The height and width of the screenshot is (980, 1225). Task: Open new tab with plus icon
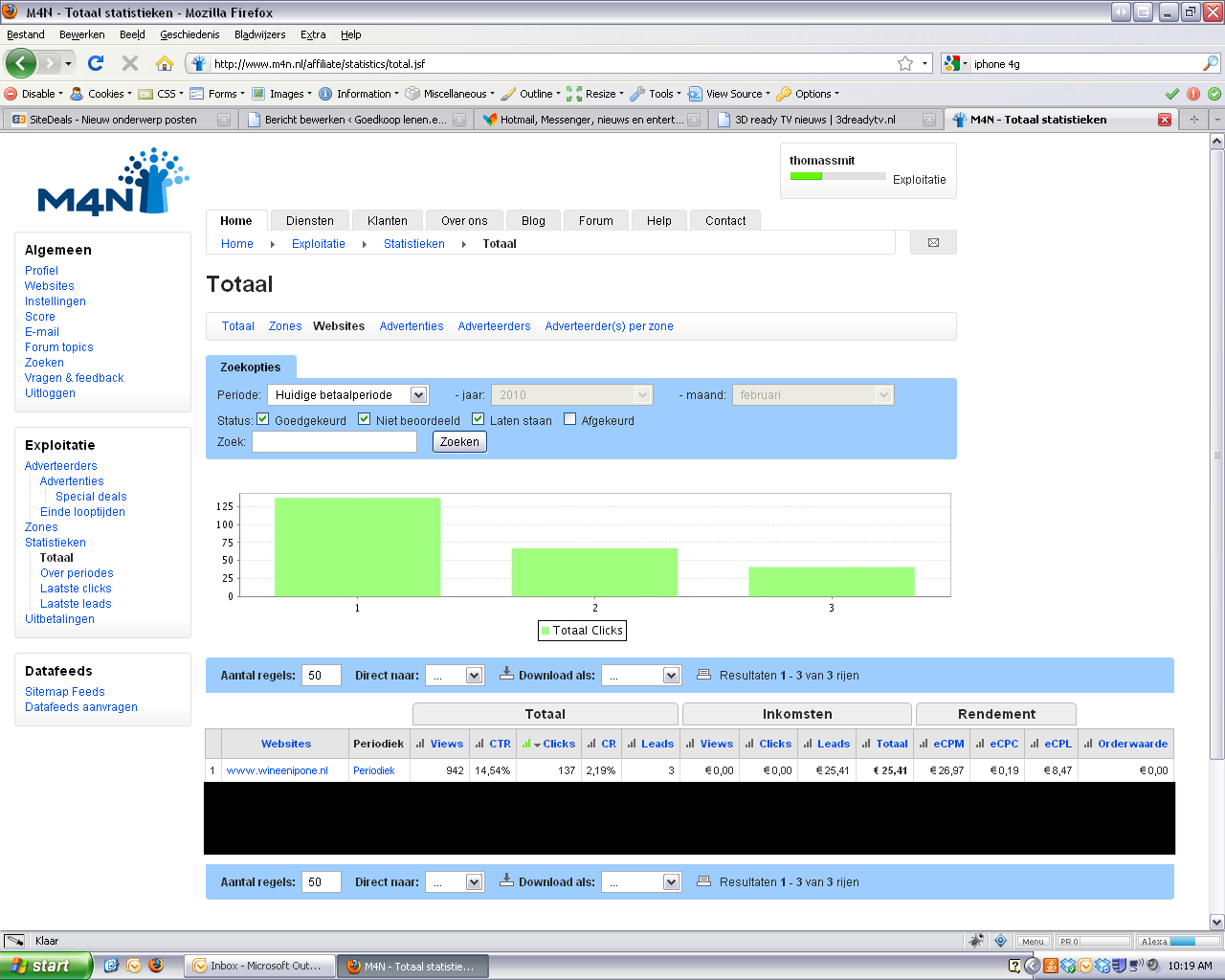(x=1193, y=120)
